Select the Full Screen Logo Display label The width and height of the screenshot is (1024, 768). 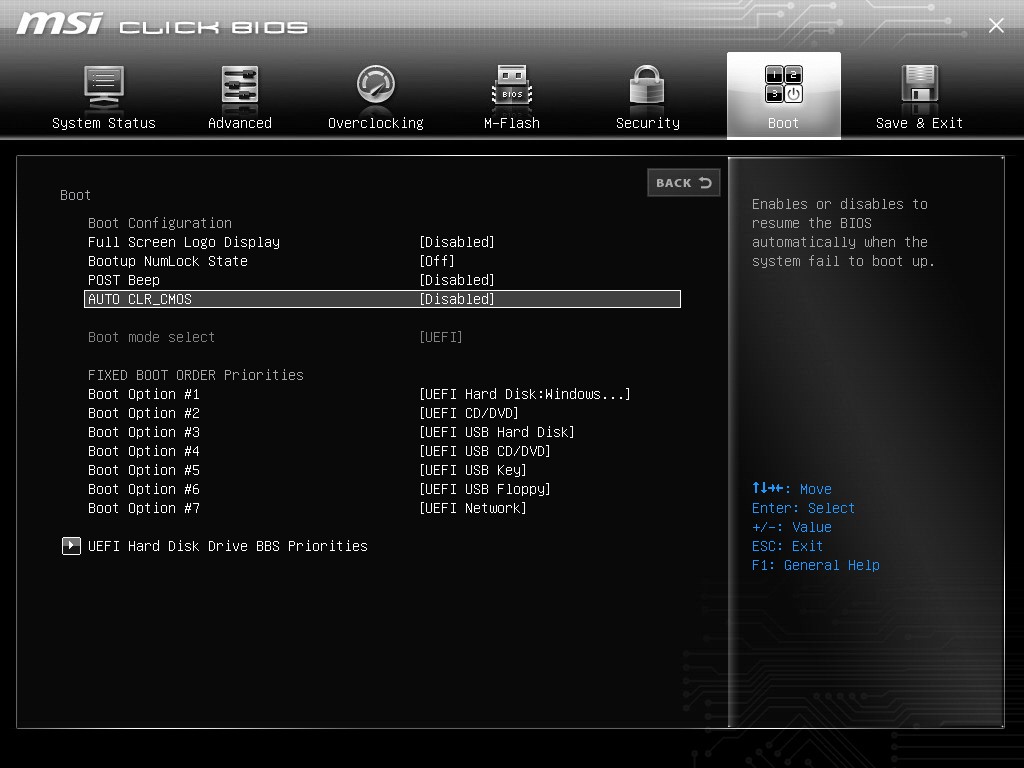(184, 242)
